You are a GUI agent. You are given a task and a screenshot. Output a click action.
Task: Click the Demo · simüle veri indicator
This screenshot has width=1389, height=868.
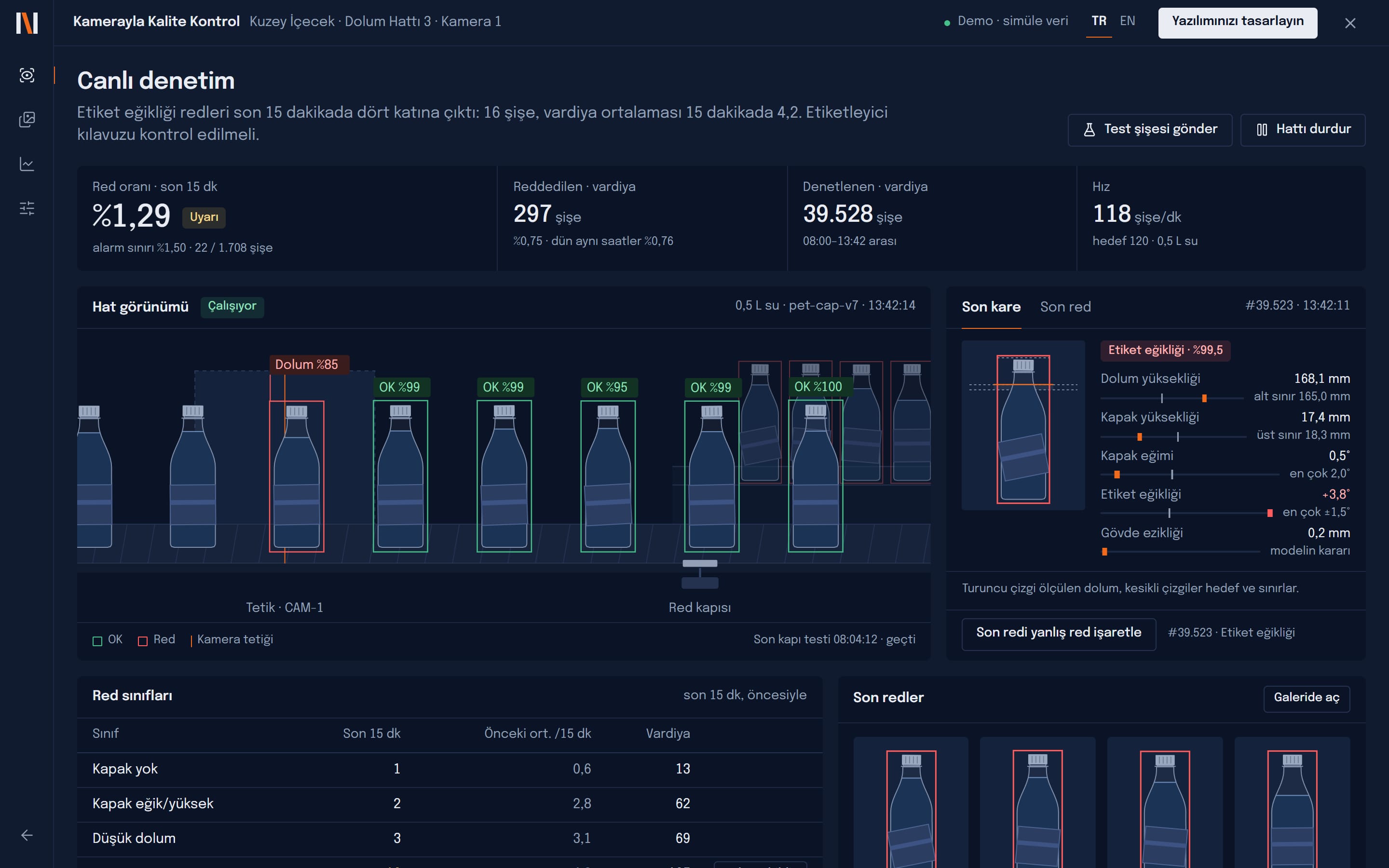point(1006,21)
